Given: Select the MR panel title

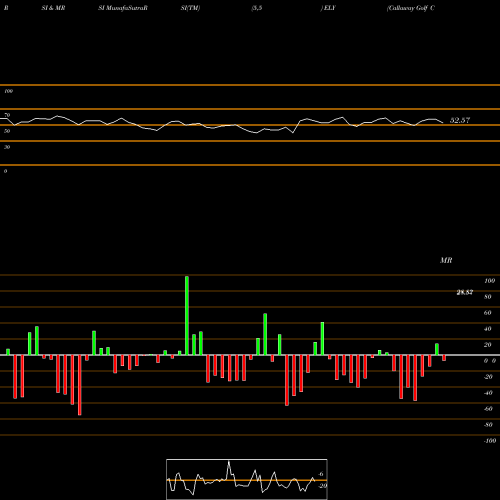Looking at the screenshot, I should pos(446,260).
